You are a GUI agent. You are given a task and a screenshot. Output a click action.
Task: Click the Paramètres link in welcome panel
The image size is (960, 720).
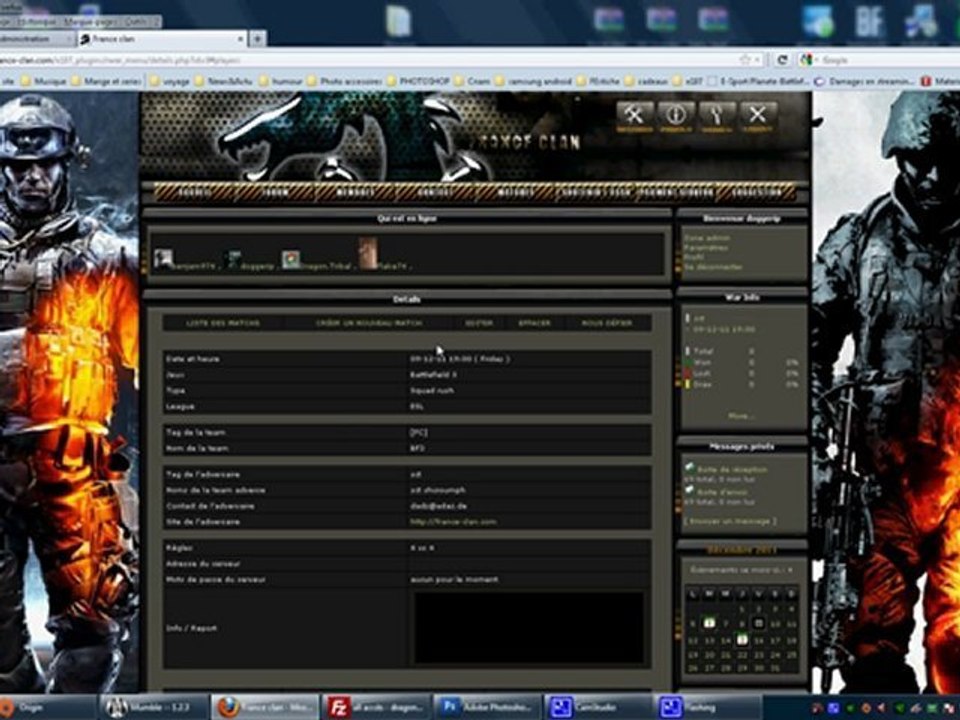pos(706,247)
